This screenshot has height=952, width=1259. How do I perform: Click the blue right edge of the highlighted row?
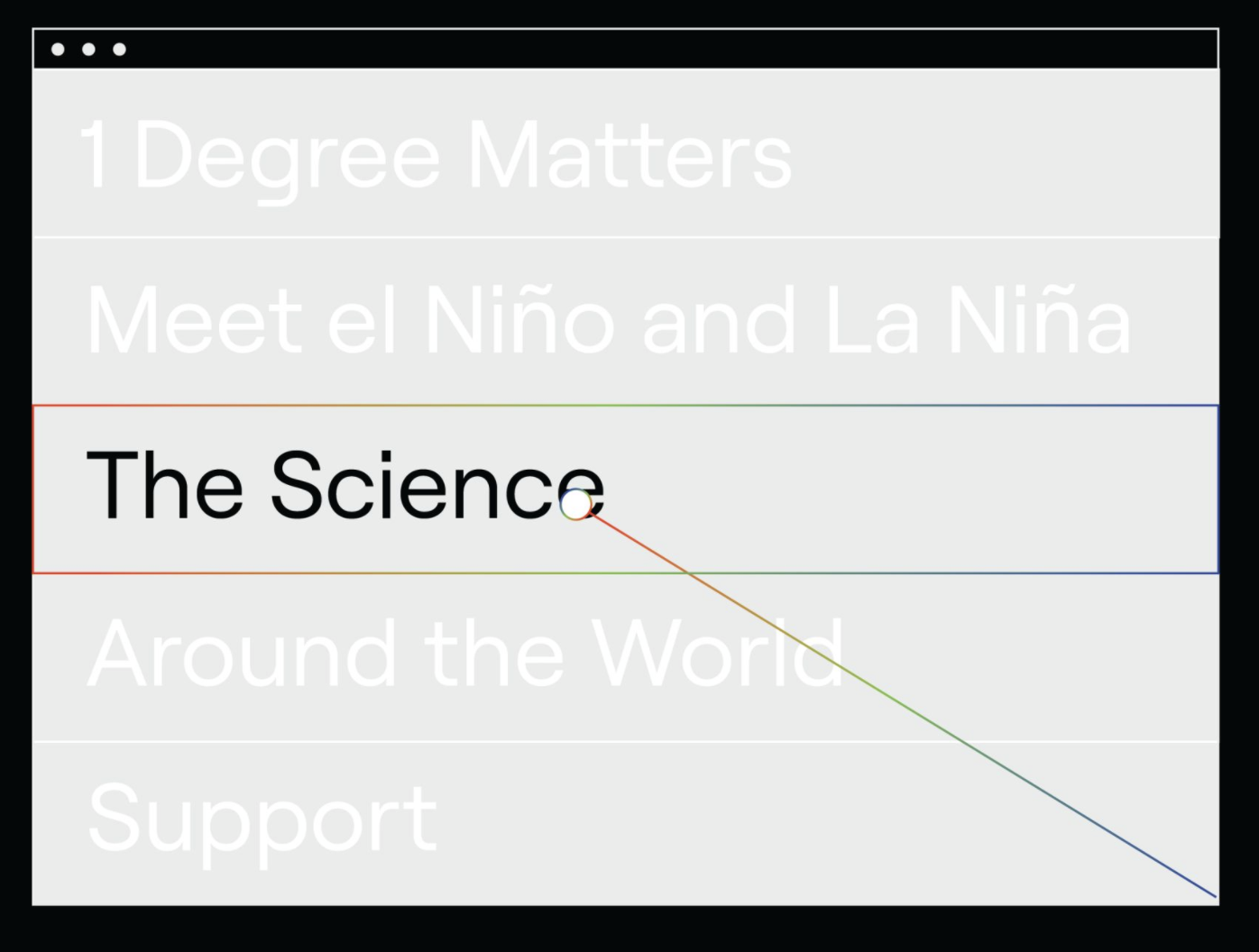click(1218, 489)
